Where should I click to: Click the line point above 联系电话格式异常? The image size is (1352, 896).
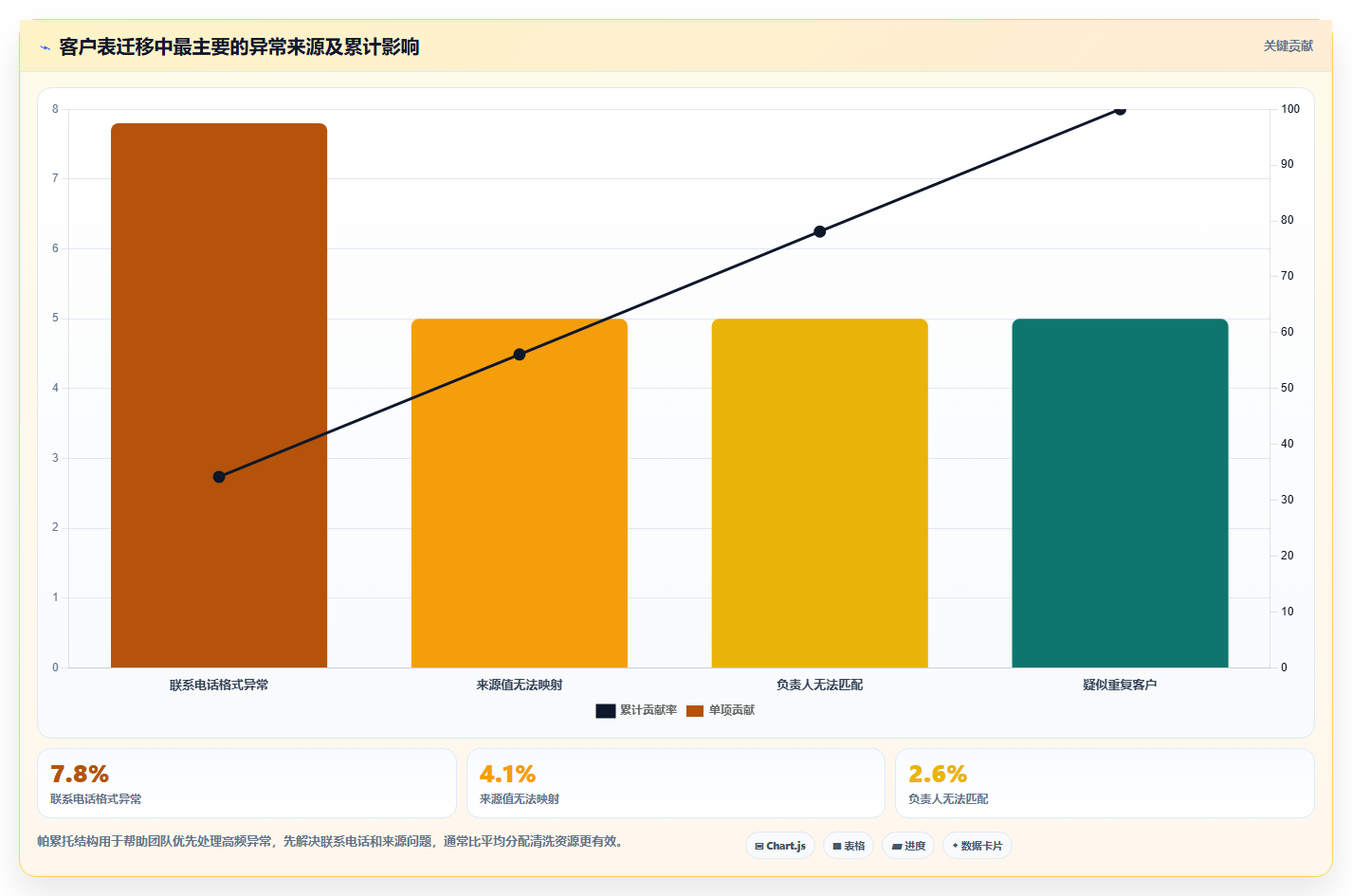(x=219, y=477)
